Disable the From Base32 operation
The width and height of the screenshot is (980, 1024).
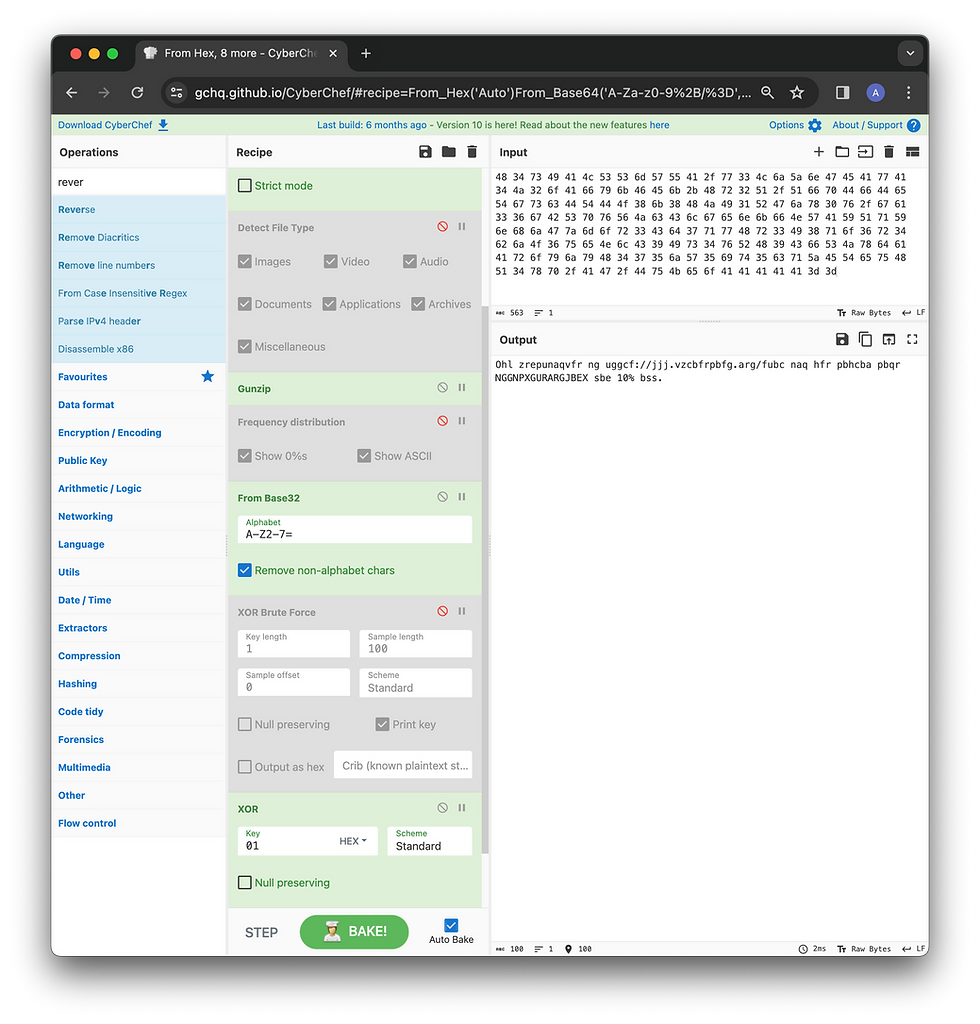(443, 497)
